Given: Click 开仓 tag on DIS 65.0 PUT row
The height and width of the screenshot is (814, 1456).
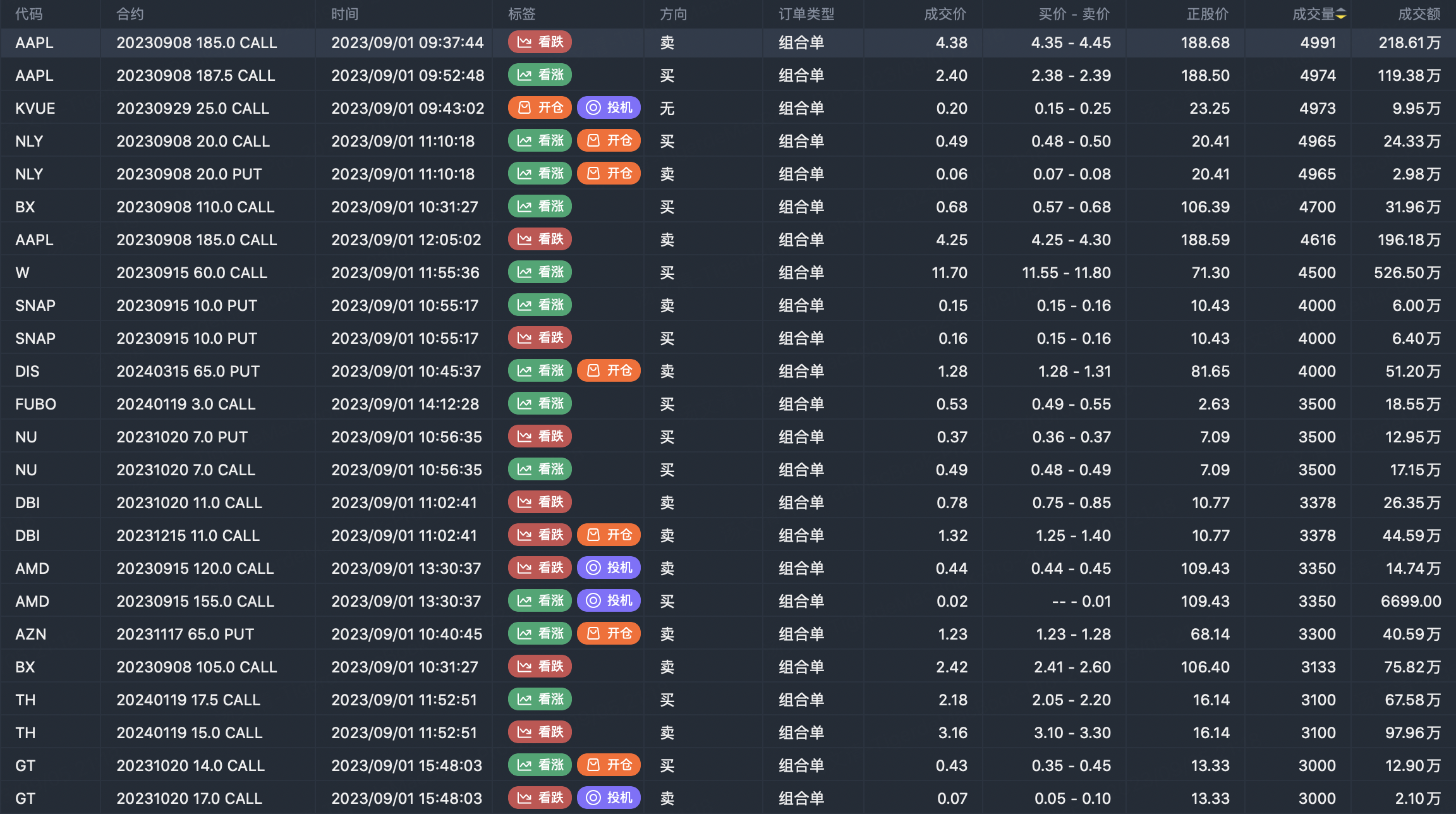Looking at the screenshot, I should pyautogui.click(x=609, y=371).
